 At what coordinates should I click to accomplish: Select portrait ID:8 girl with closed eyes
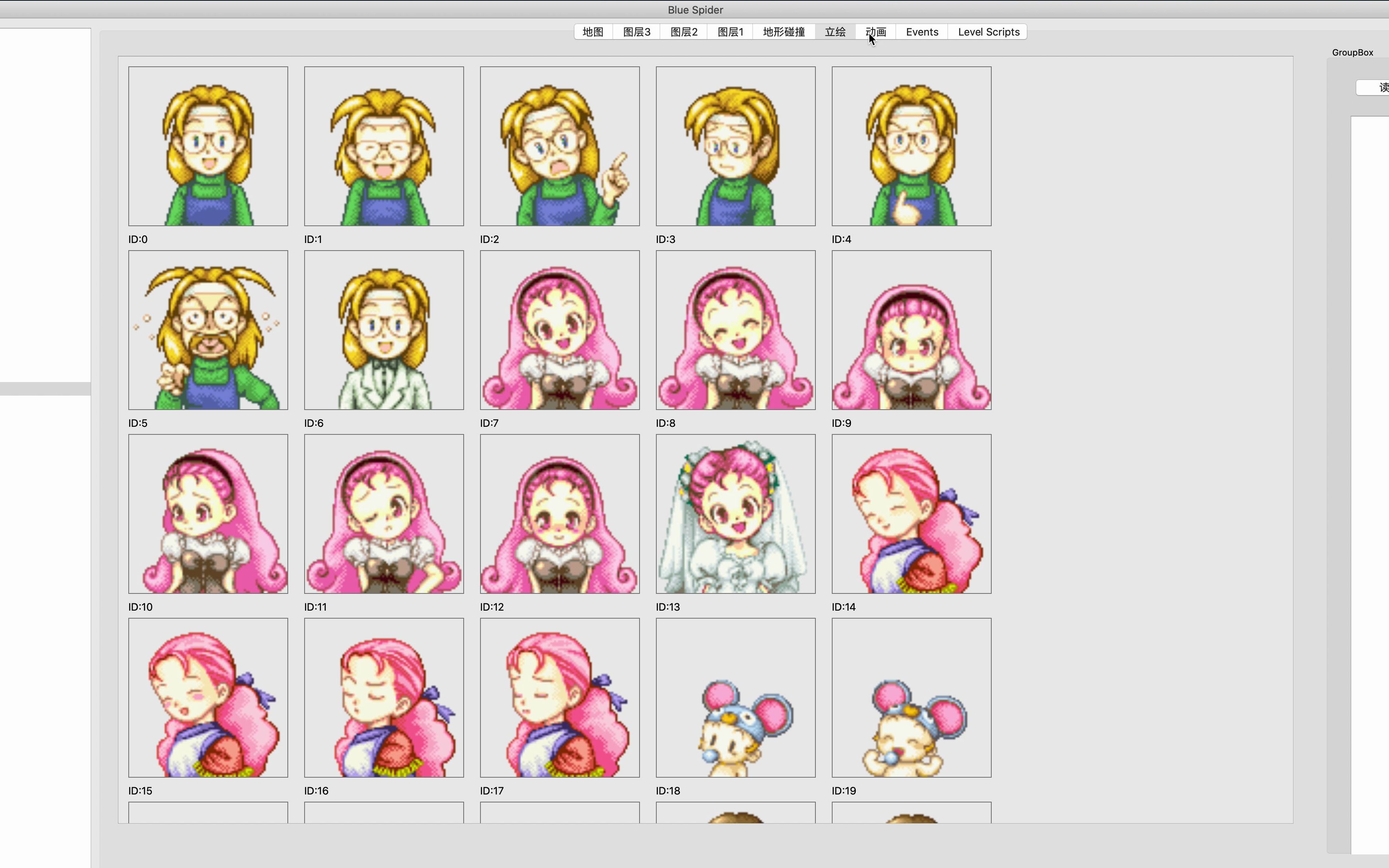[x=735, y=330]
